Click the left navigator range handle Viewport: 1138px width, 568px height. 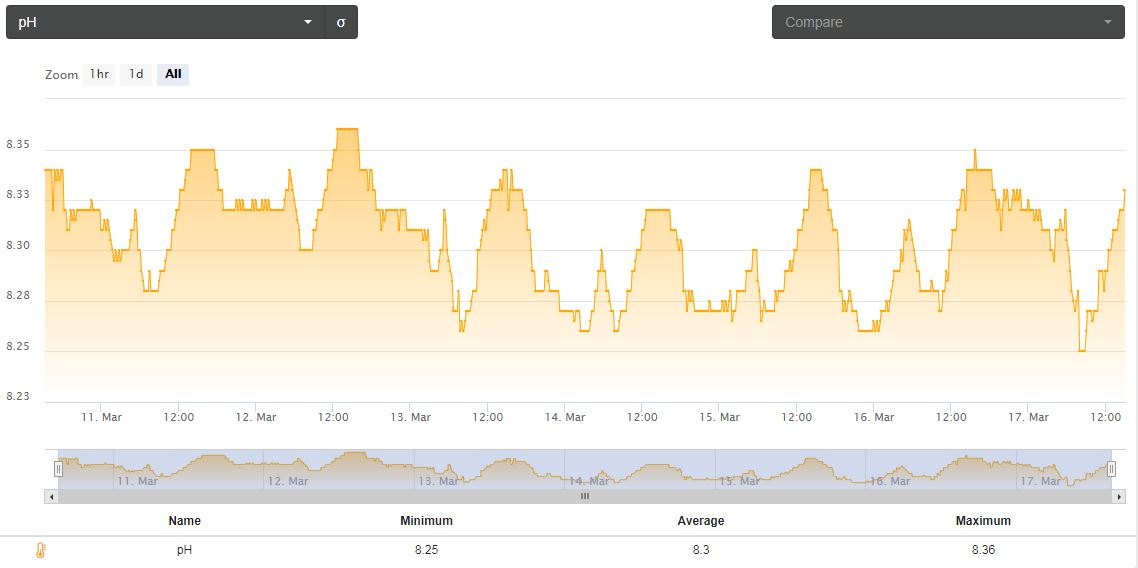click(59, 469)
